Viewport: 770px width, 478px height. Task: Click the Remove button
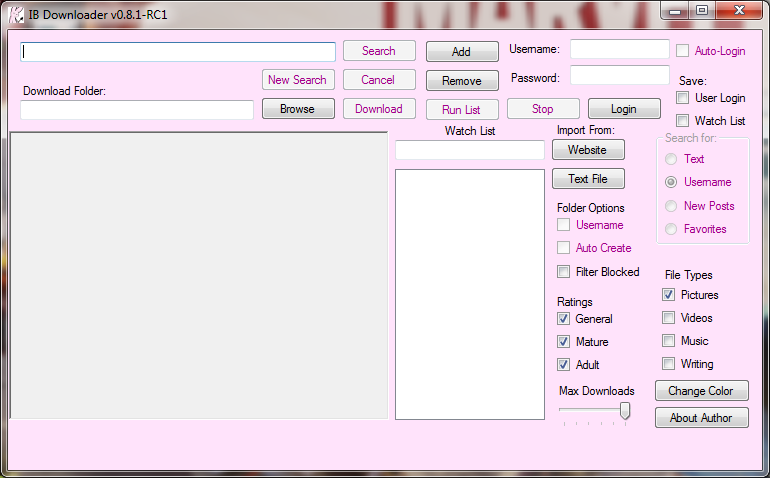(462, 81)
